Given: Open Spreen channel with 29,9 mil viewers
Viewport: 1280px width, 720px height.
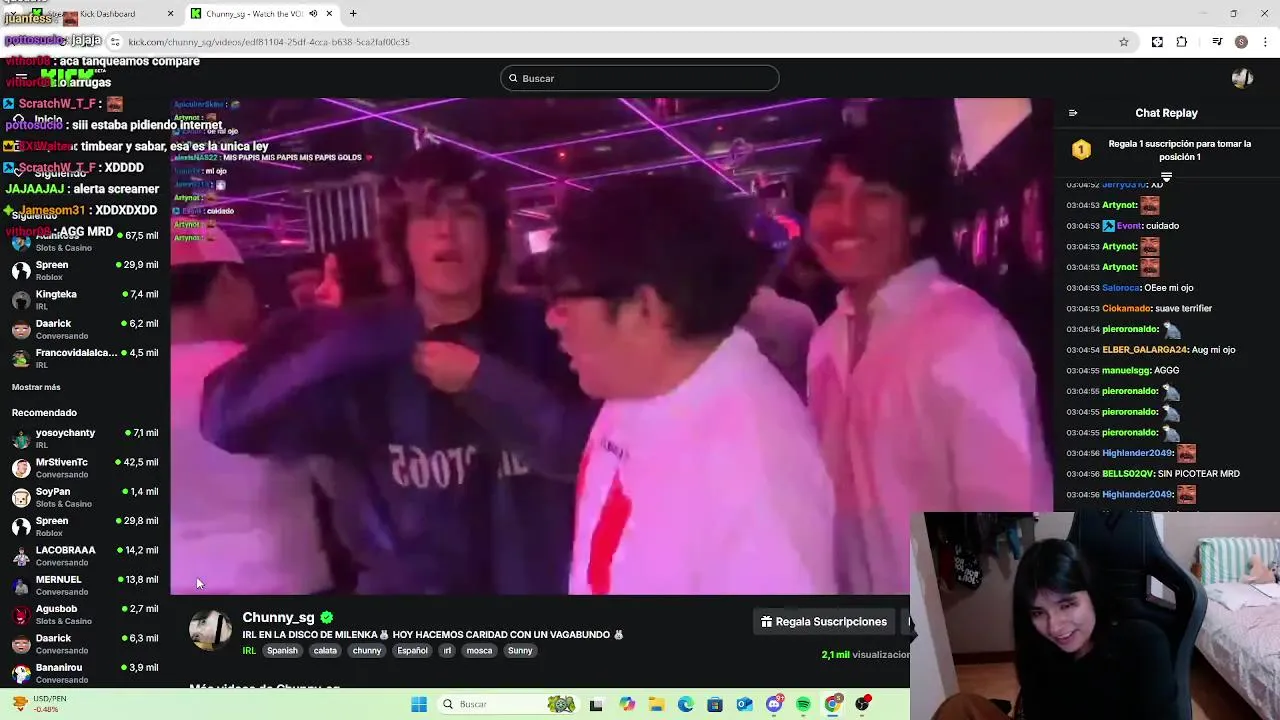Looking at the screenshot, I should point(84,271).
